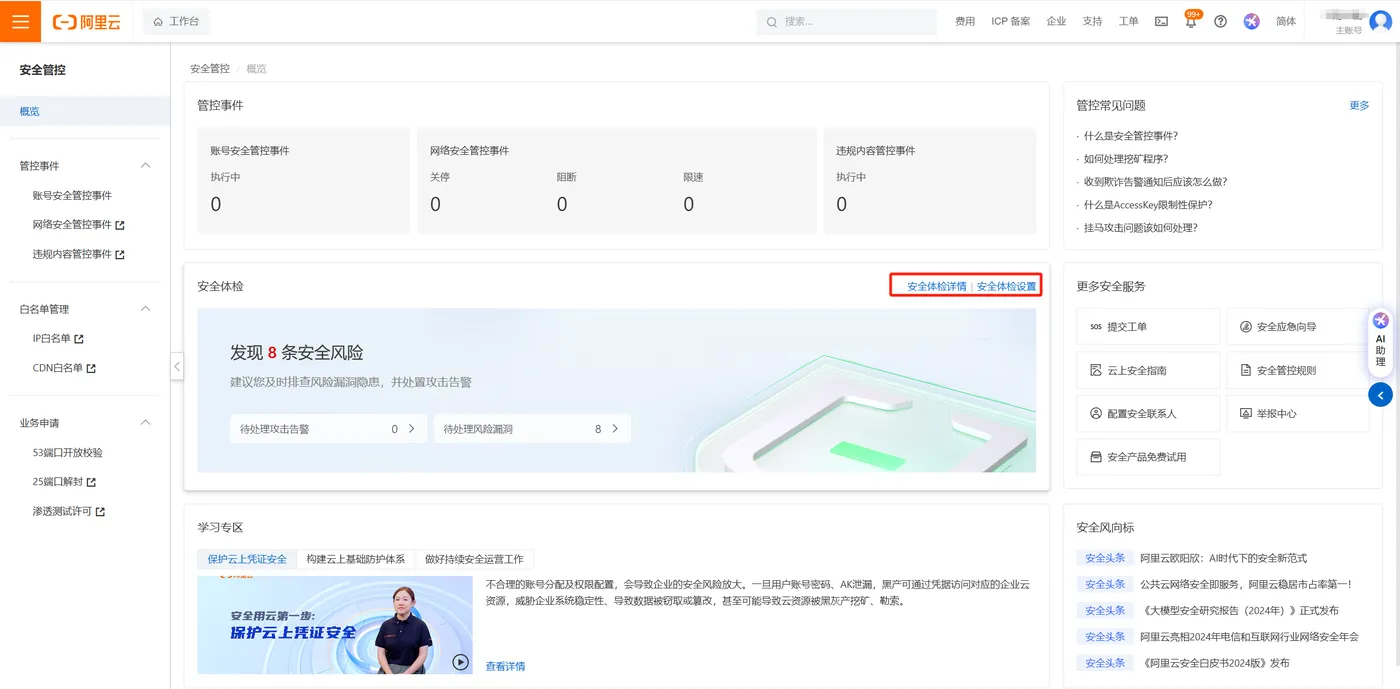Play the 保护云上凭证安全 video
Viewport: 1400px width, 689px height.
460,661
